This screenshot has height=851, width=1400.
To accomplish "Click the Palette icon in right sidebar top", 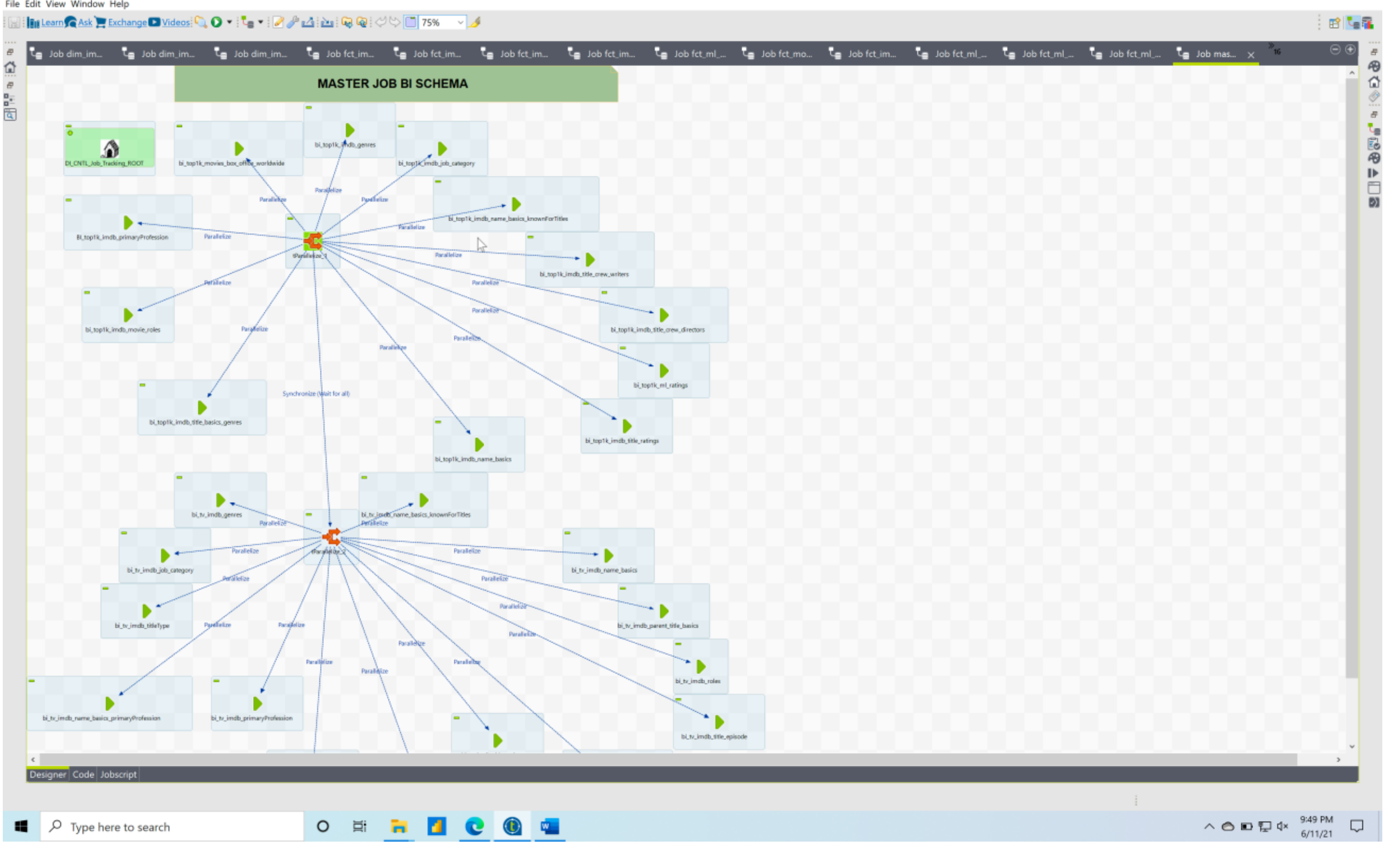I will (1375, 66).
